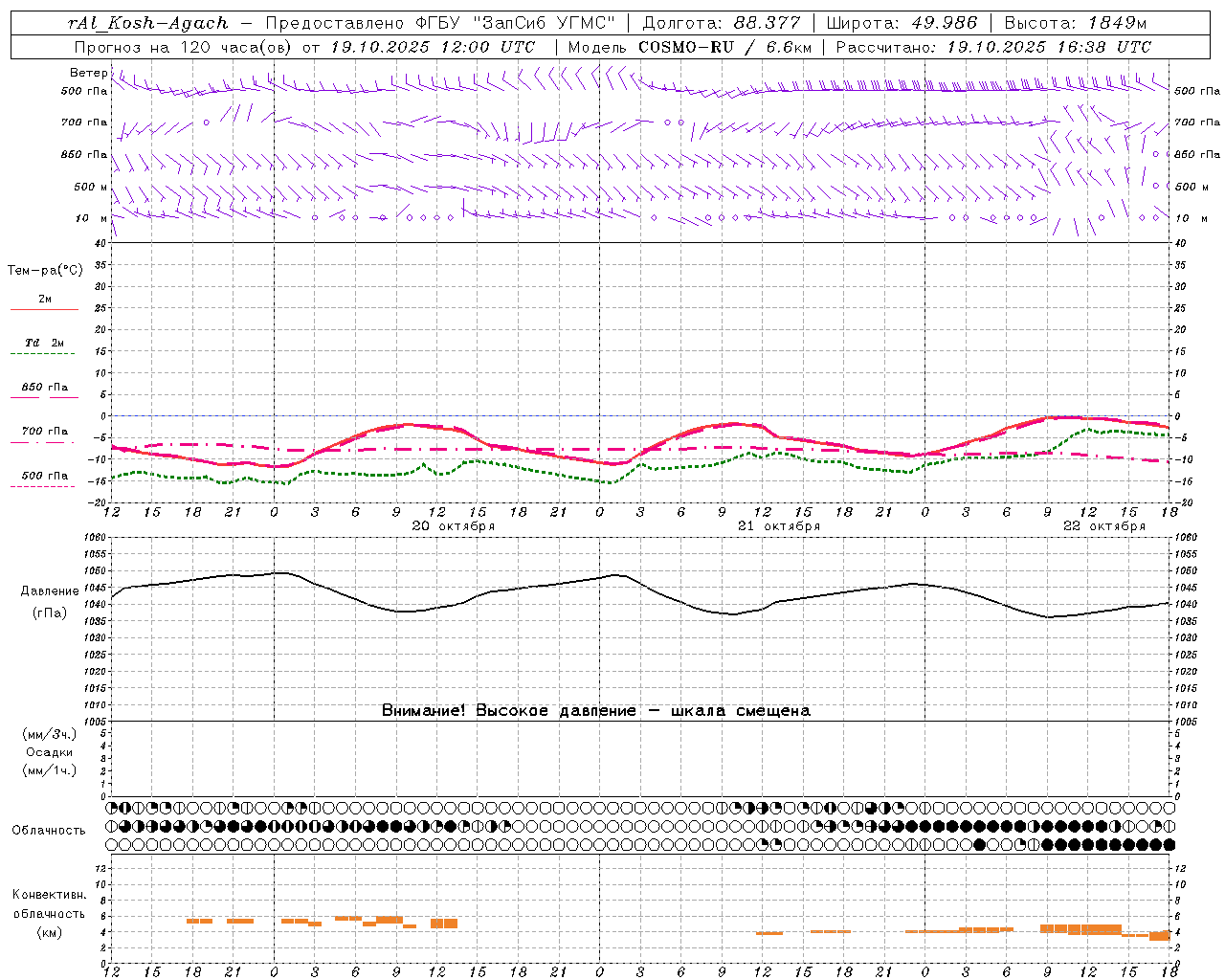This screenshot has width=1225, height=980.
Task: Click the Конвективн. convective cloud label
Action: tap(50, 895)
